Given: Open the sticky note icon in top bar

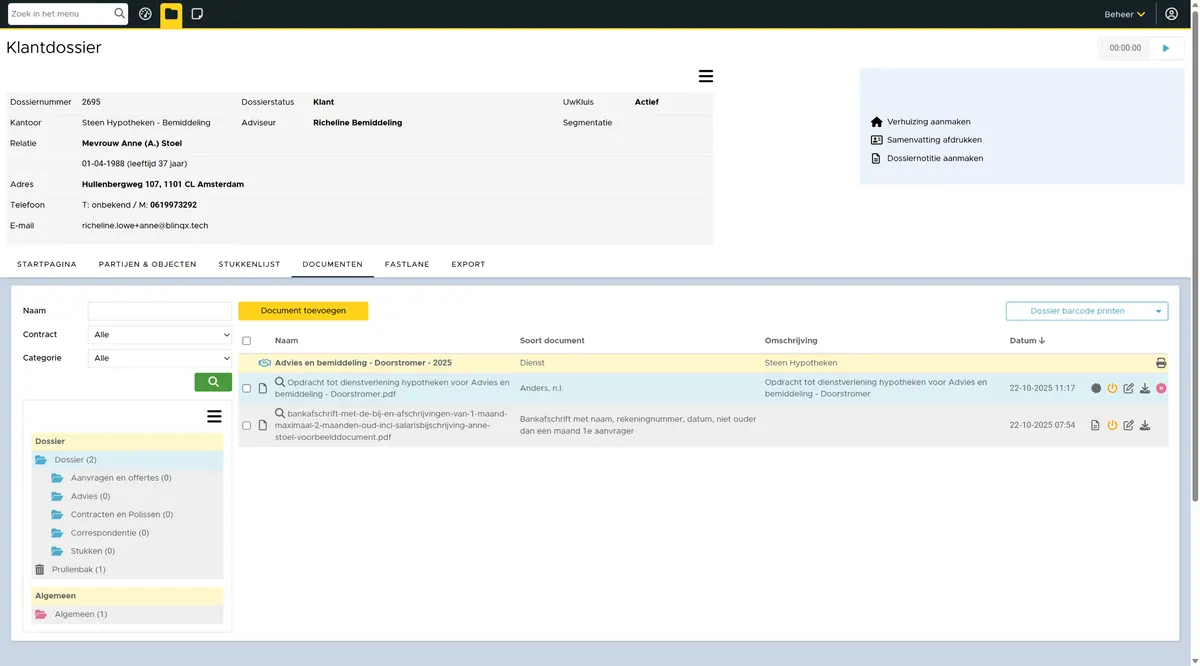Looking at the screenshot, I should point(197,14).
